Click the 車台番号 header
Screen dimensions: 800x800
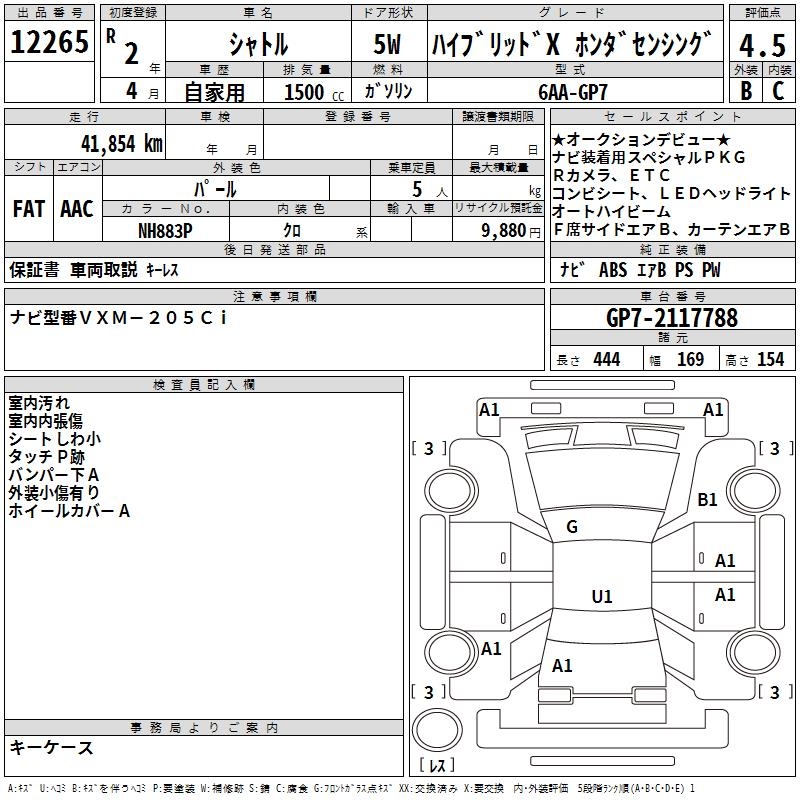point(673,296)
